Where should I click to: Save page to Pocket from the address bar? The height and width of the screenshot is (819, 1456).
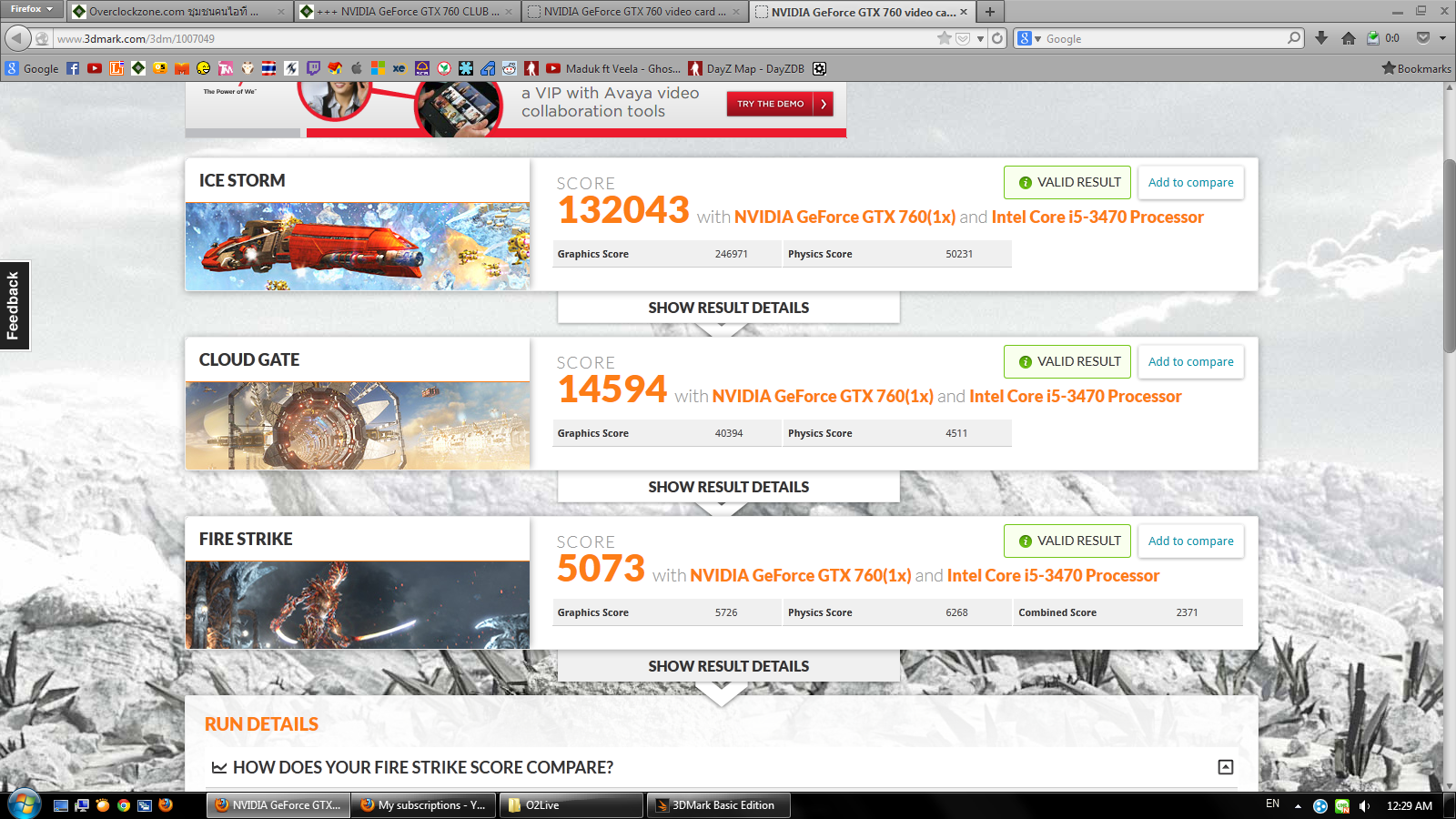point(963,38)
